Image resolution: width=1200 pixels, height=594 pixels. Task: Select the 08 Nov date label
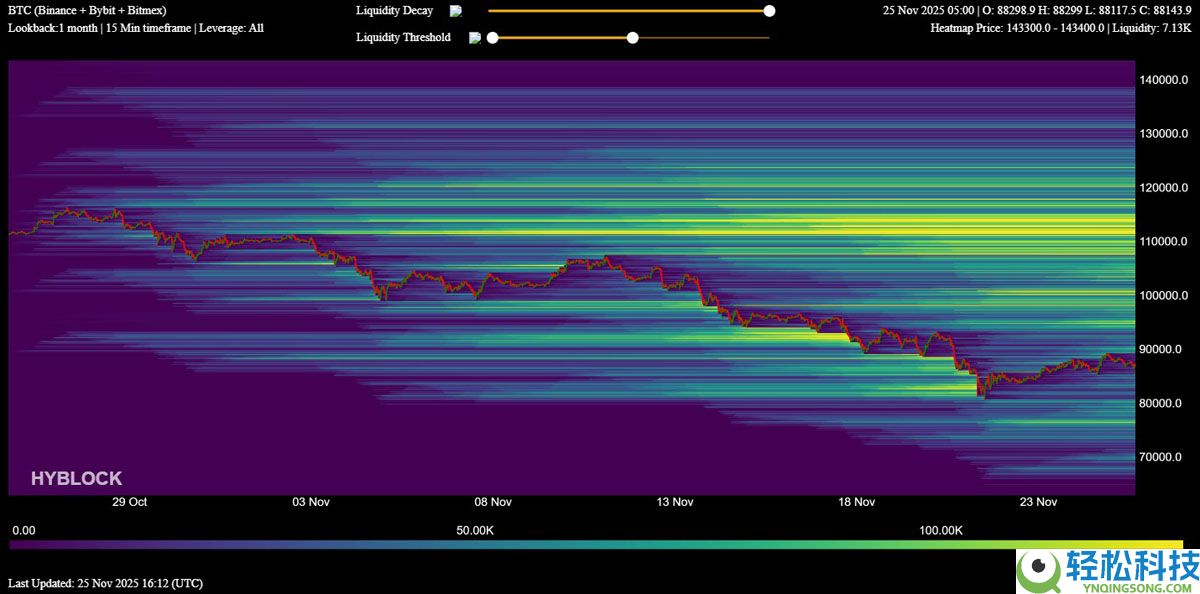(493, 502)
